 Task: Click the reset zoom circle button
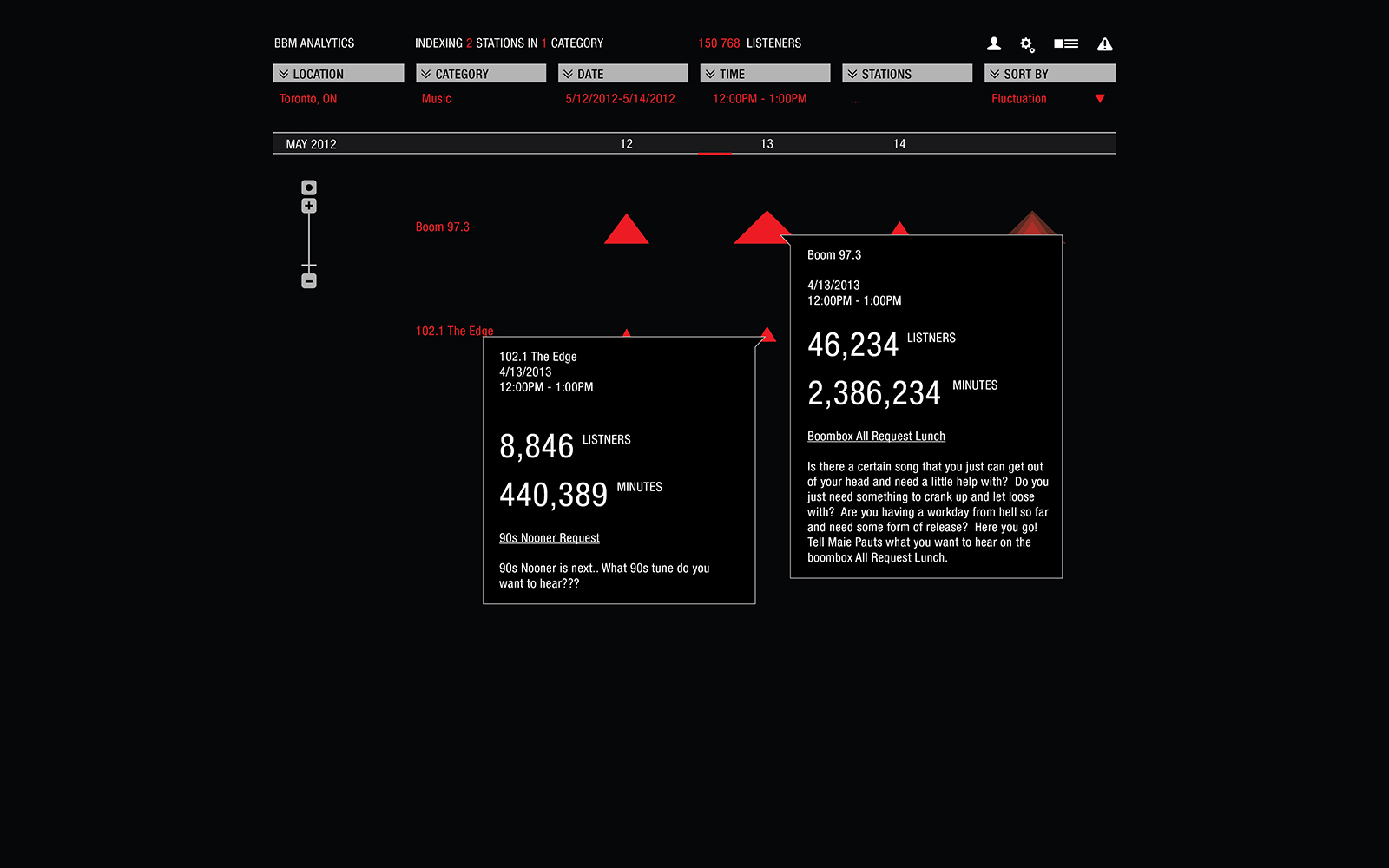309,187
